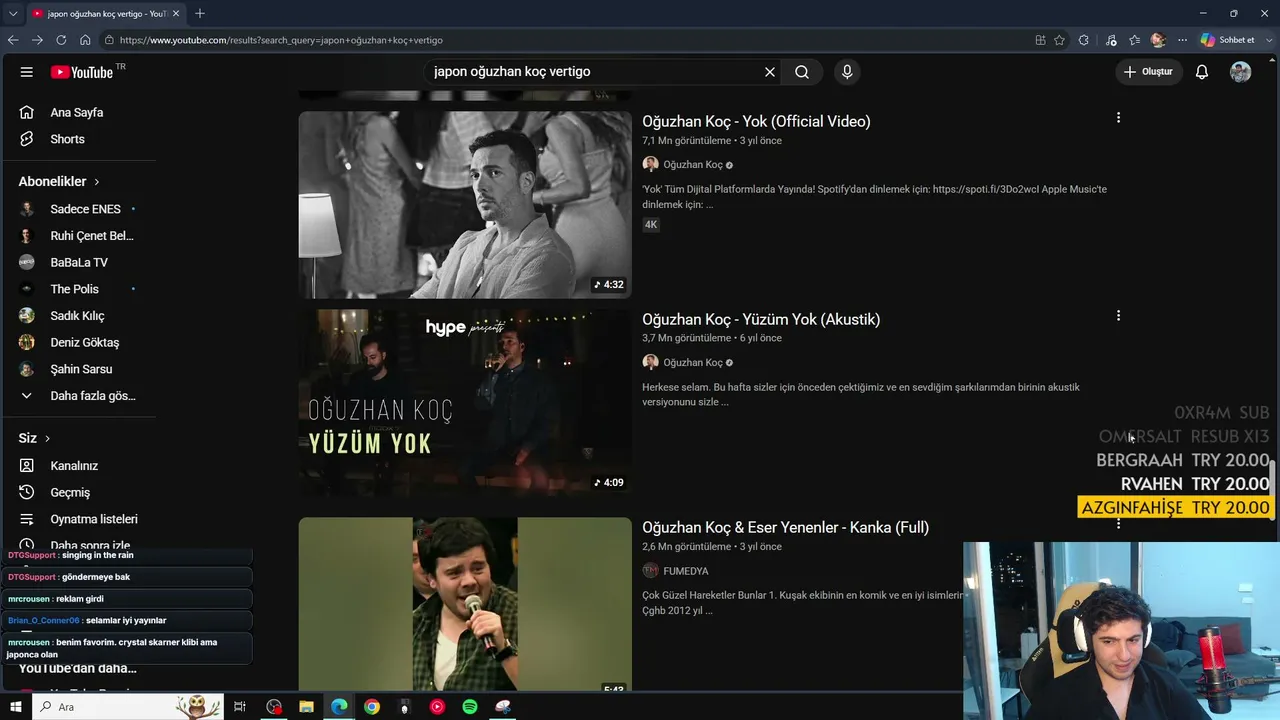Viewport: 1280px width, 720px height.
Task: Open Oynatma listeleri in sidebar
Action: coord(78,520)
